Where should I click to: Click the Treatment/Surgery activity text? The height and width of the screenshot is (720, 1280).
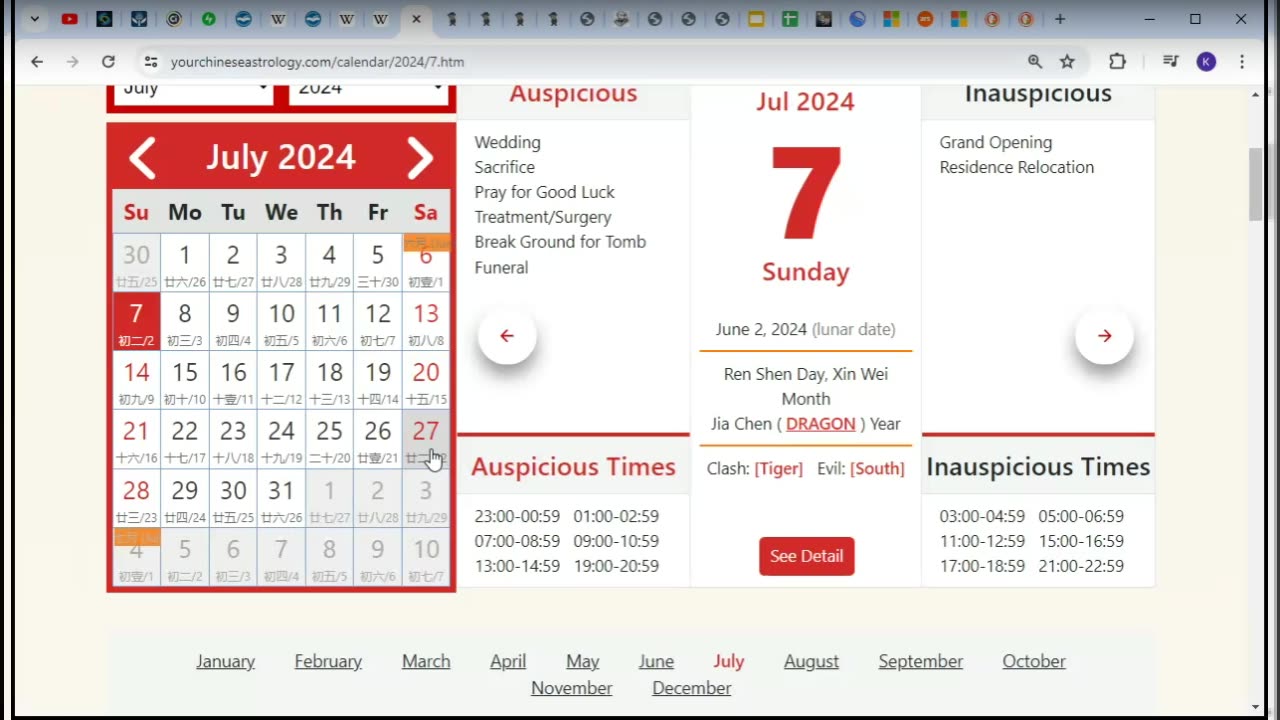point(543,217)
